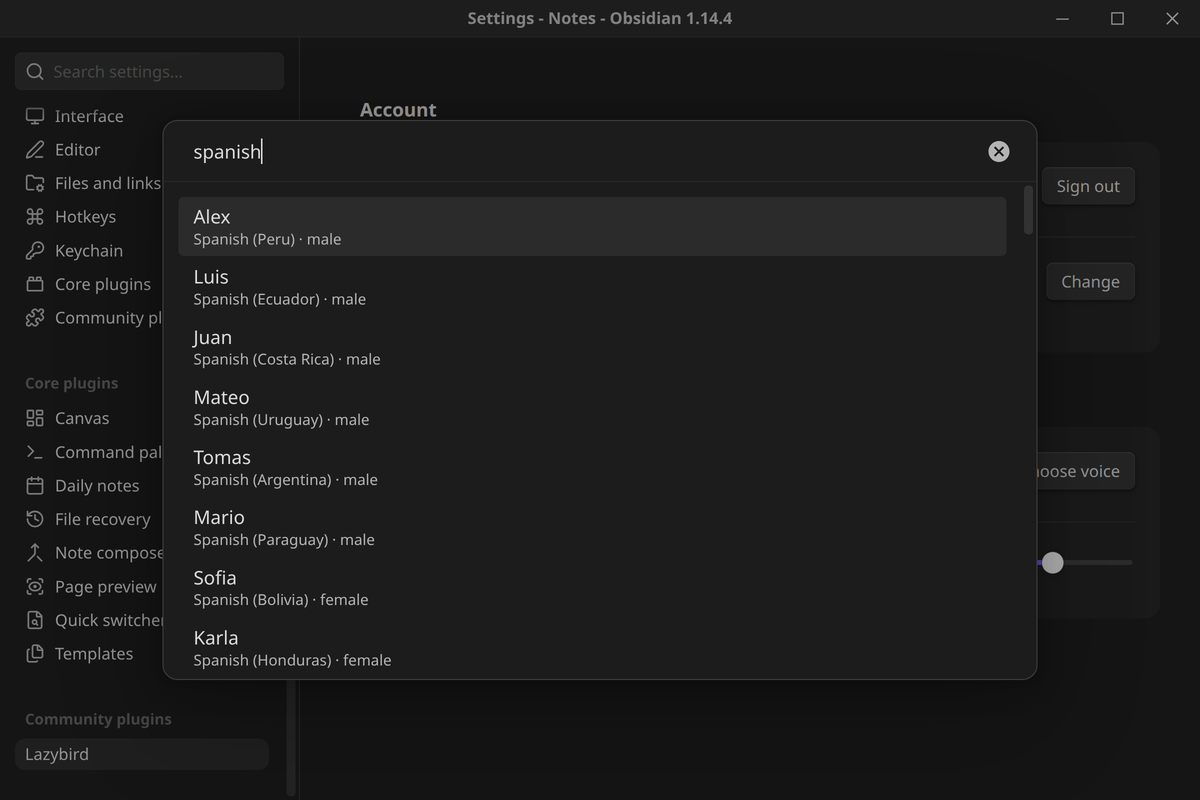The image size is (1200, 800).
Task: Click the Canvas grid icon
Action: 35,418
